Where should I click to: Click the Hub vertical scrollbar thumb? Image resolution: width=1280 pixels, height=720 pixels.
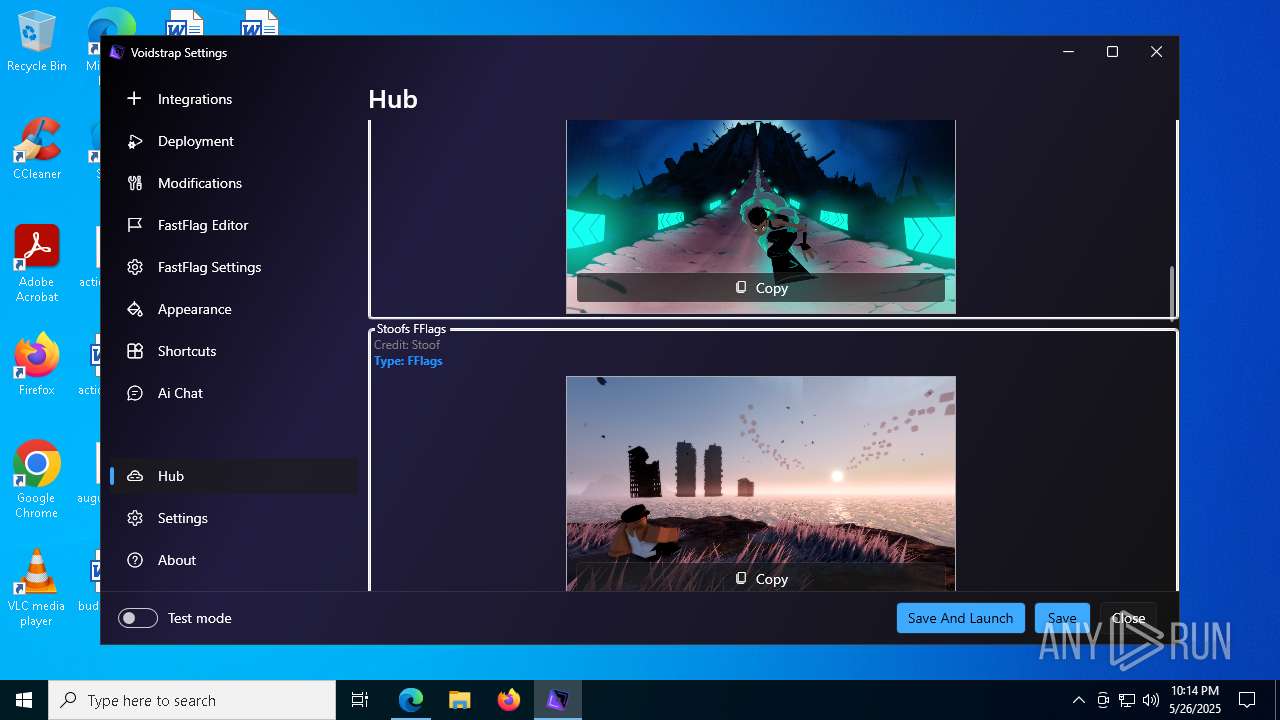point(1174,293)
